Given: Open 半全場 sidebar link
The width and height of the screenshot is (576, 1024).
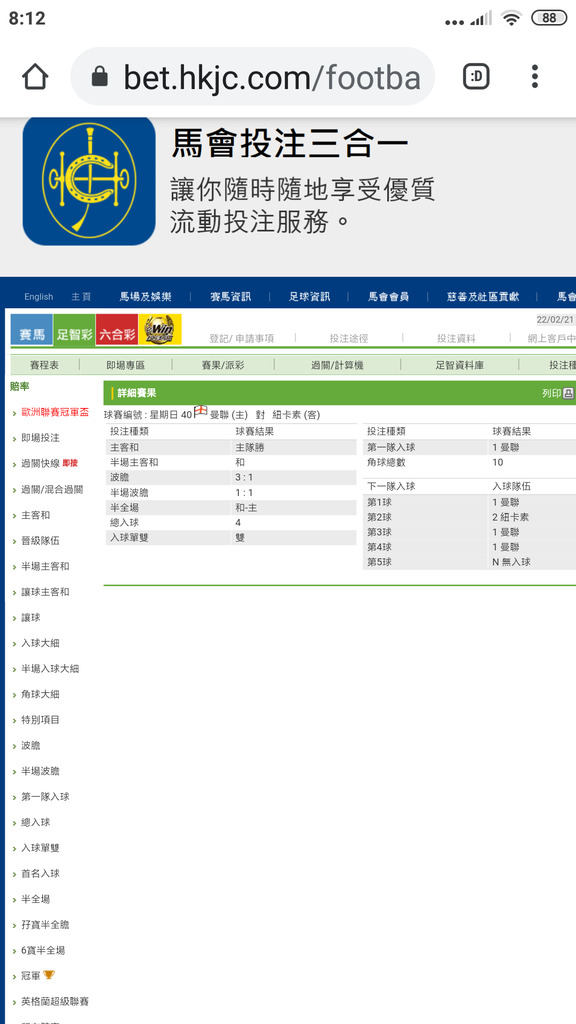Looking at the screenshot, I should [x=35, y=899].
